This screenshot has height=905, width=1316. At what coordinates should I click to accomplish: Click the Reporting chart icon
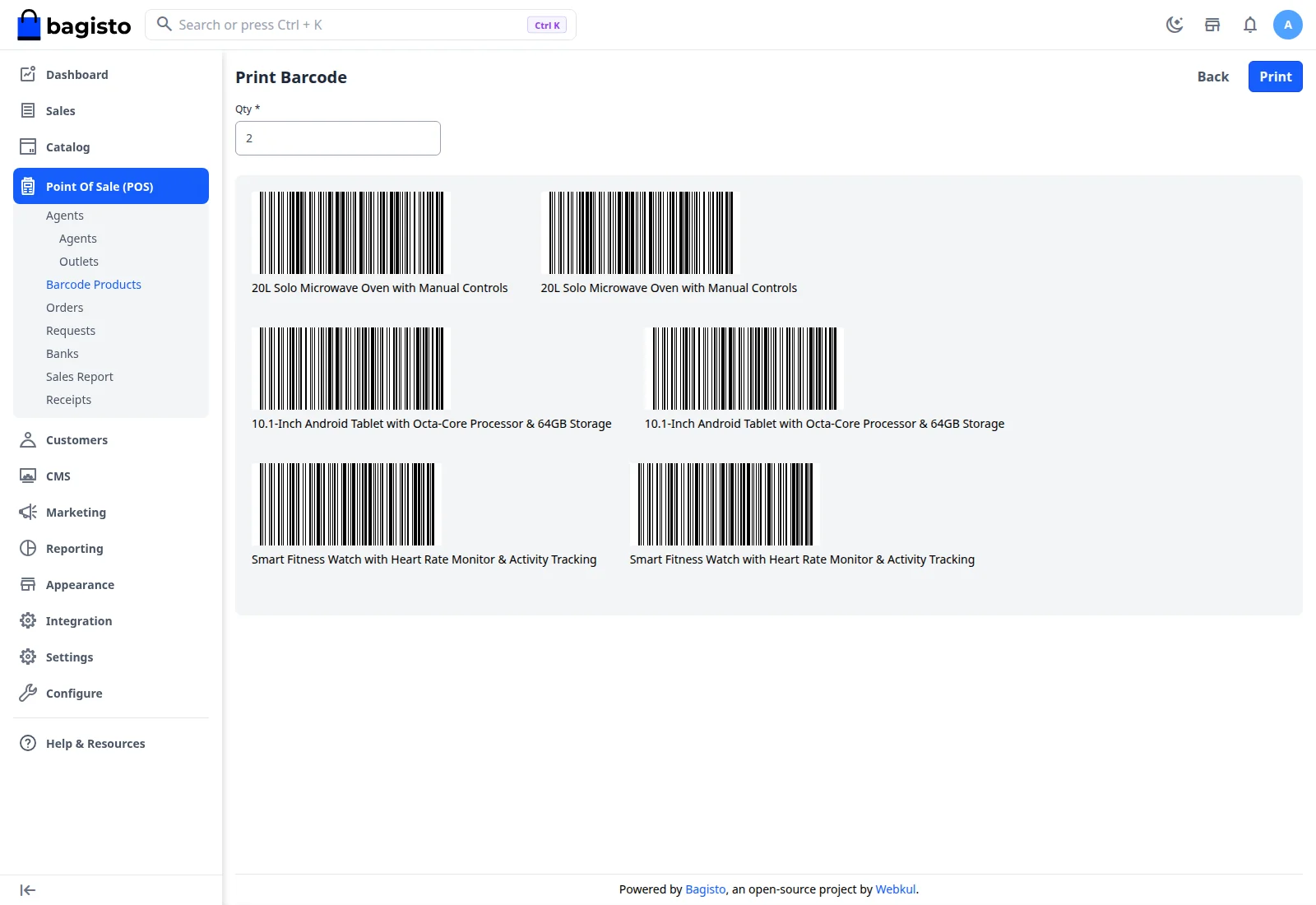pos(28,548)
